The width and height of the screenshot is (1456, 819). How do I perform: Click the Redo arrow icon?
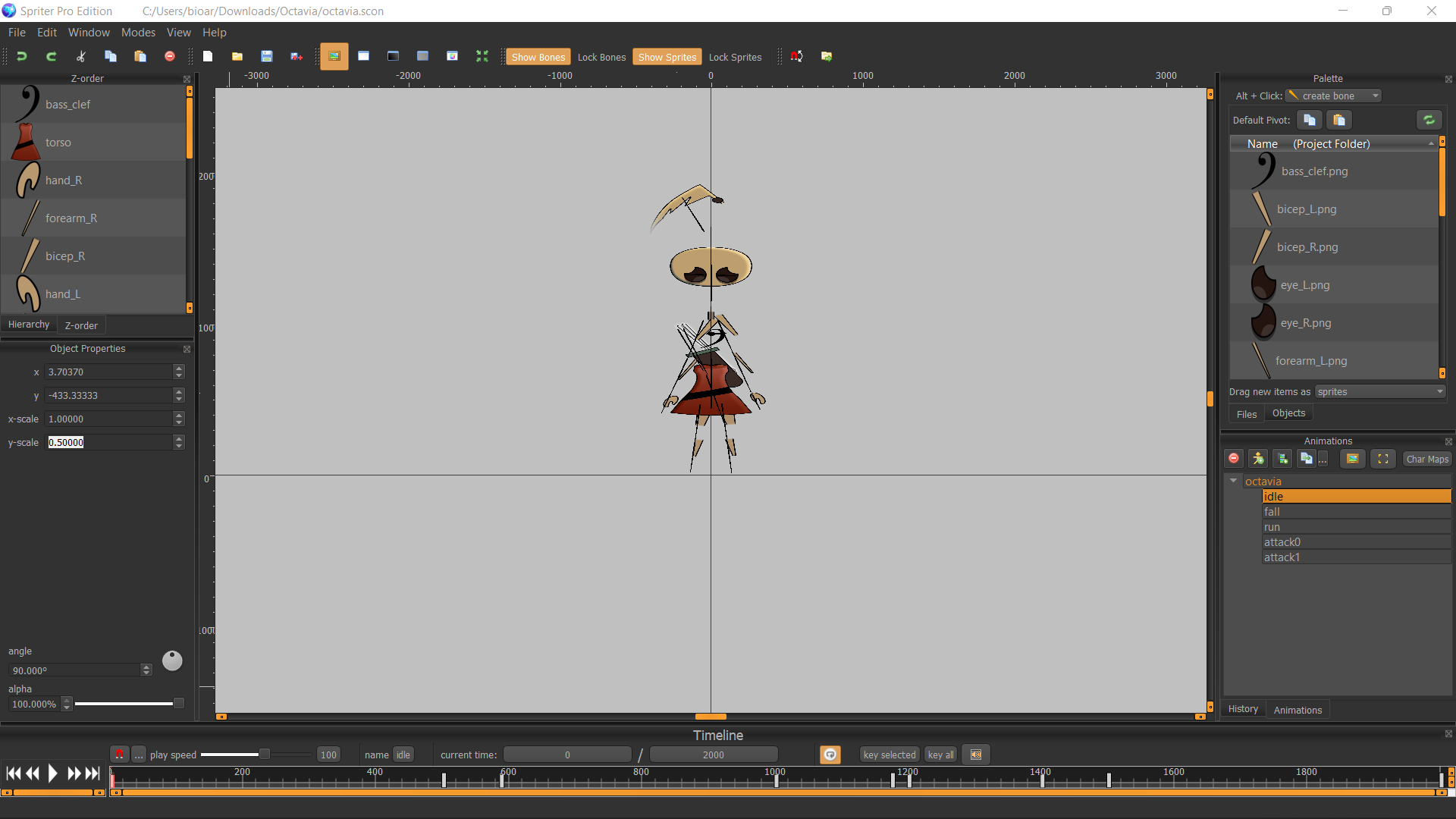click(x=52, y=56)
